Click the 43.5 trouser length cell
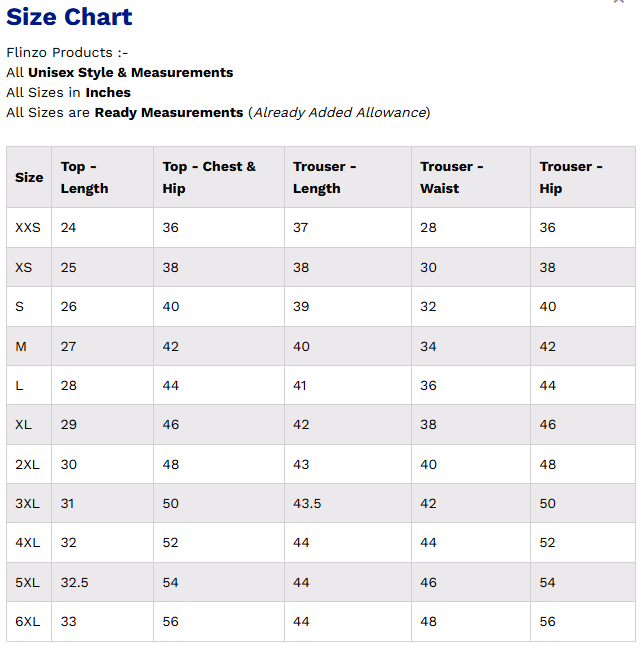Image resolution: width=643 pixels, height=648 pixels. pos(307,504)
